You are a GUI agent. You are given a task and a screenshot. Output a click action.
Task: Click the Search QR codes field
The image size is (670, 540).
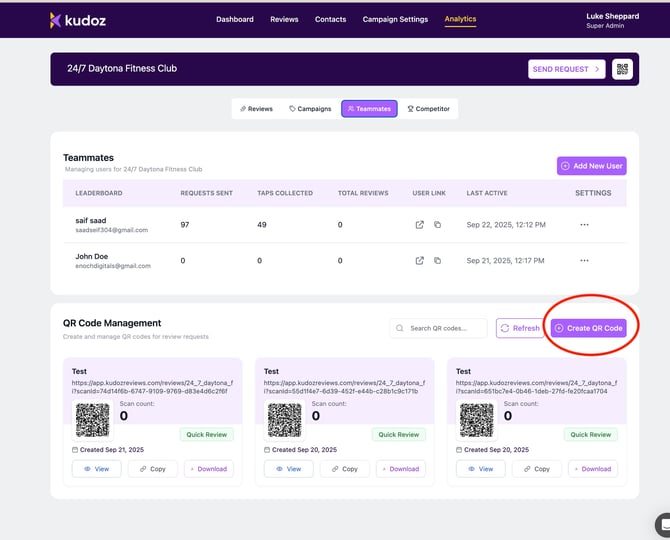click(x=440, y=328)
